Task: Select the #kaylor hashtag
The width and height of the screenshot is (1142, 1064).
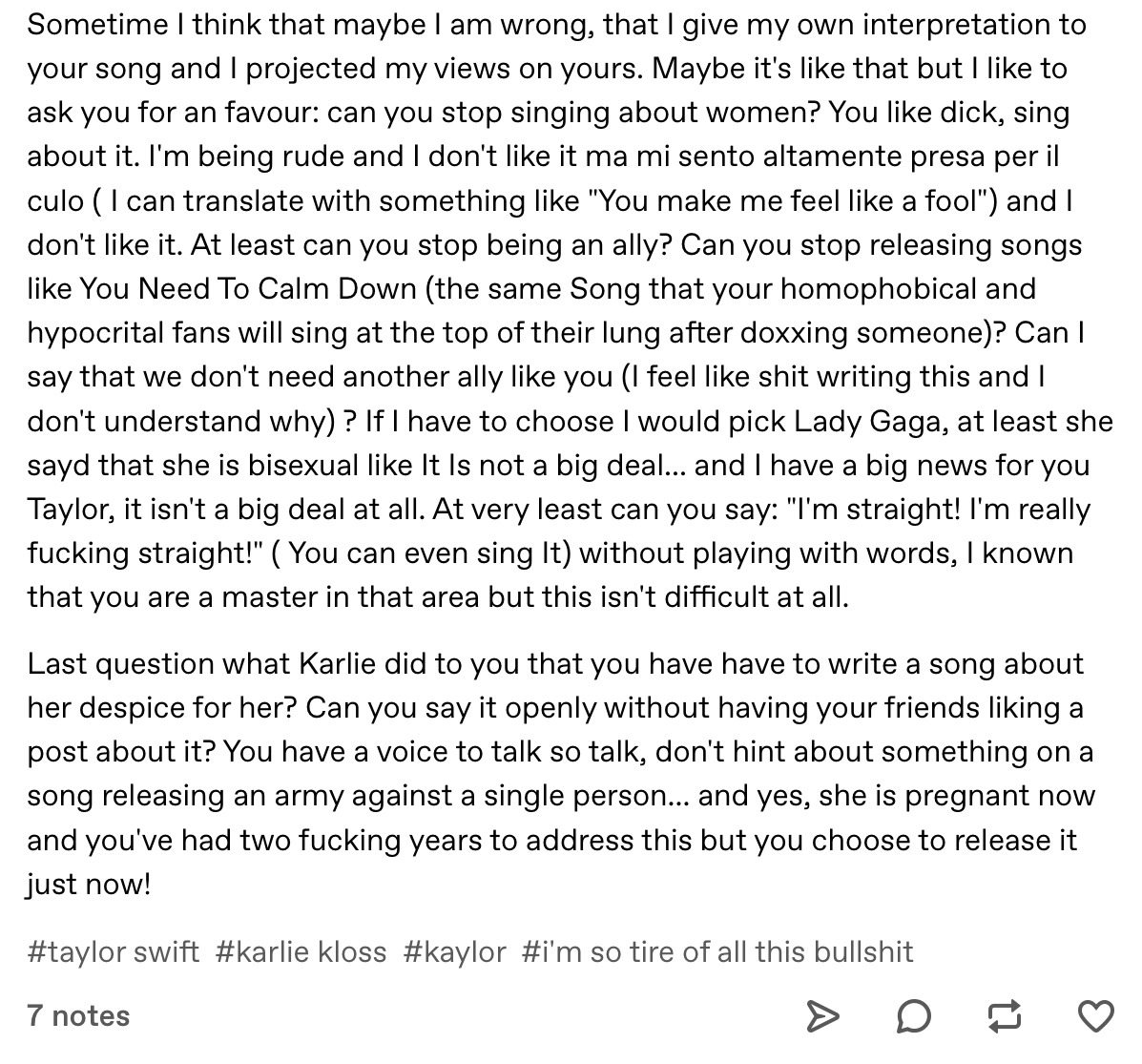Action: point(454,951)
